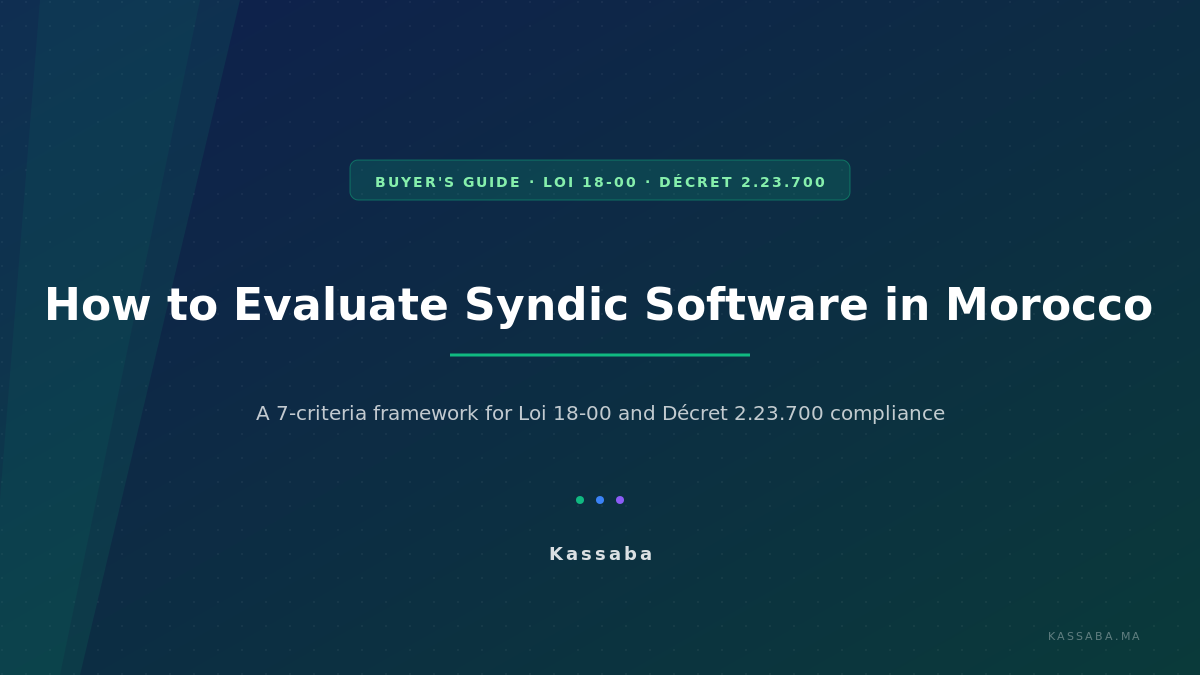The height and width of the screenshot is (675, 1200).
Task: Click the Buyer's Guide Loi 18-00 badge
Action: [600, 180]
